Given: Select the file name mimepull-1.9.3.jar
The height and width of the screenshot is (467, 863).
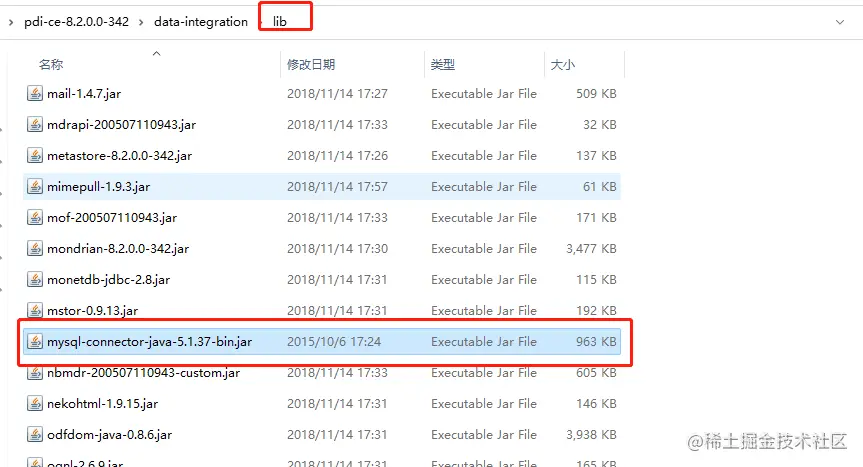Looking at the screenshot, I should tap(99, 186).
